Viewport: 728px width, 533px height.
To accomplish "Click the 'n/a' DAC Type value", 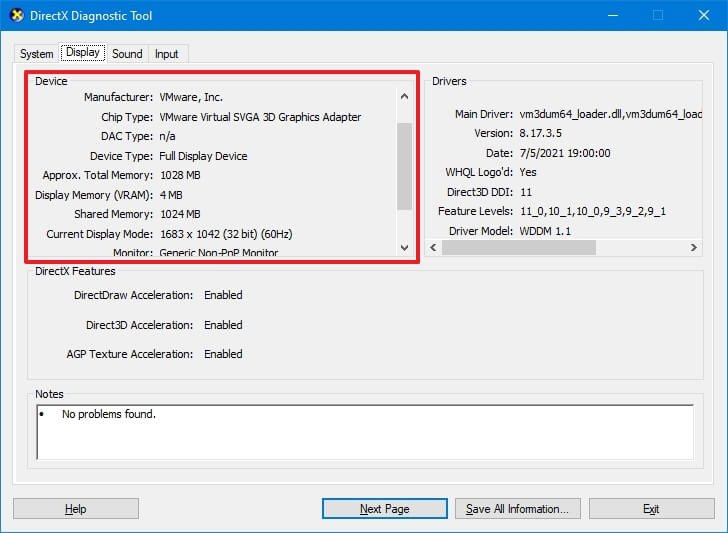I will [x=167, y=136].
